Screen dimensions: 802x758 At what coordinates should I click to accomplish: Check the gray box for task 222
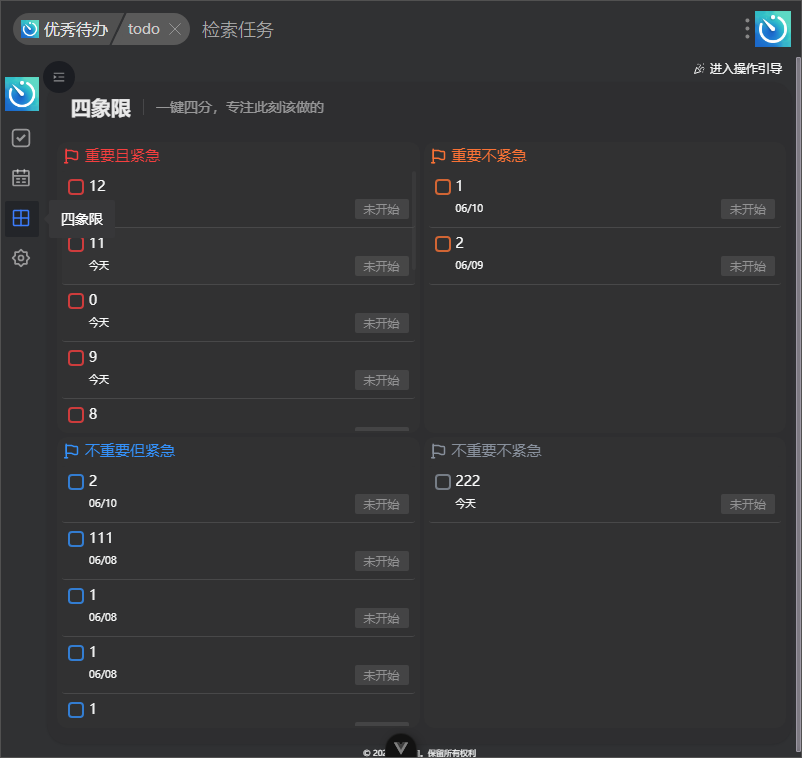pyautogui.click(x=443, y=482)
